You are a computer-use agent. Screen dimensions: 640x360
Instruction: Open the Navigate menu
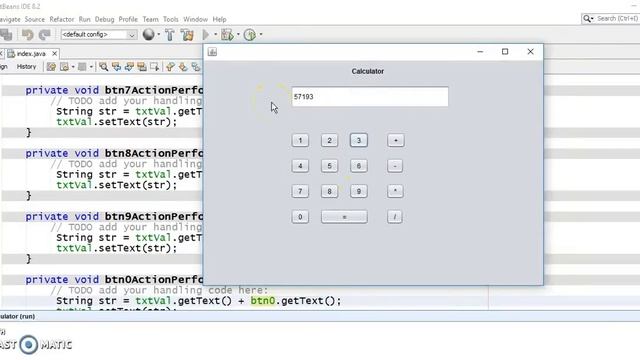10,19
